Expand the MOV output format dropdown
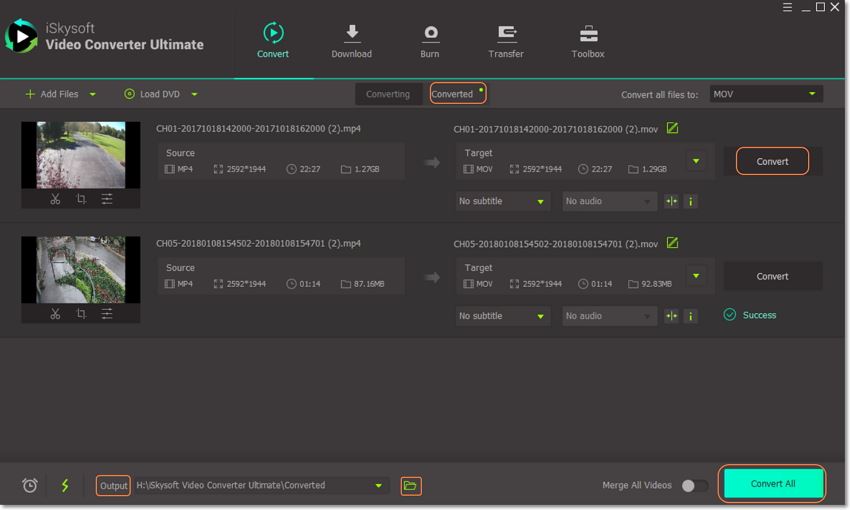 (x=766, y=94)
